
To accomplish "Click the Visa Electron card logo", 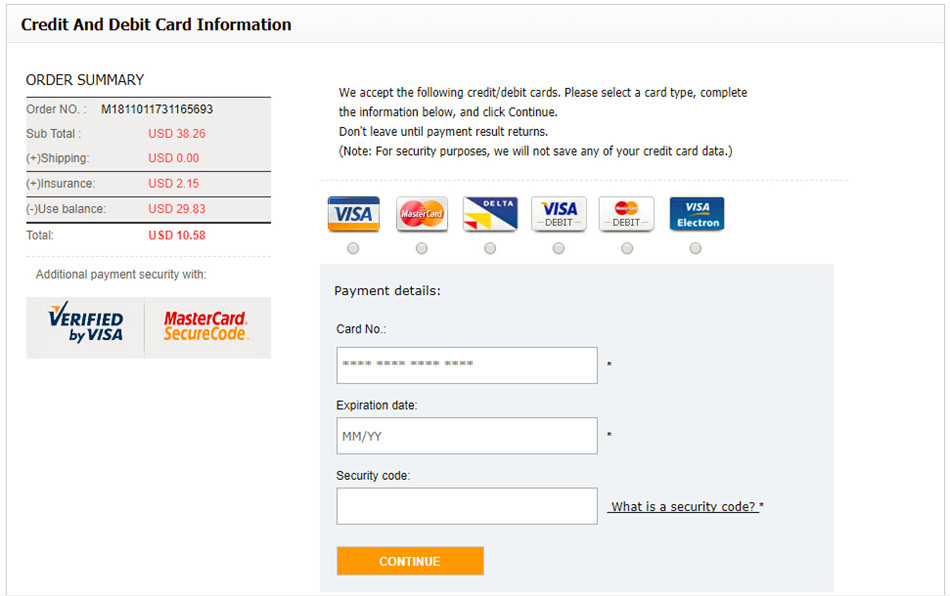I will click(x=696, y=214).
